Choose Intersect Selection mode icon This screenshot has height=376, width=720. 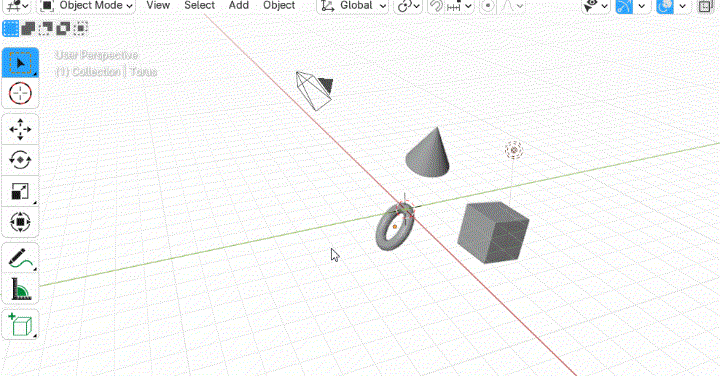(x=80, y=28)
